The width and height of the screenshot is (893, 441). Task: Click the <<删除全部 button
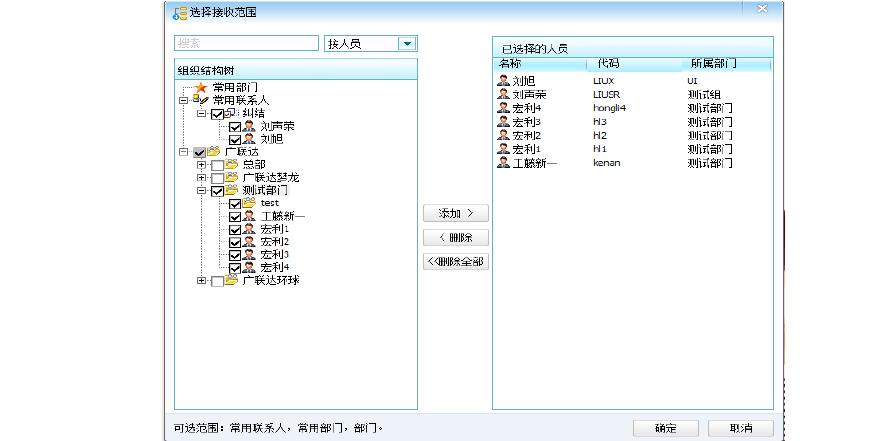click(456, 262)
